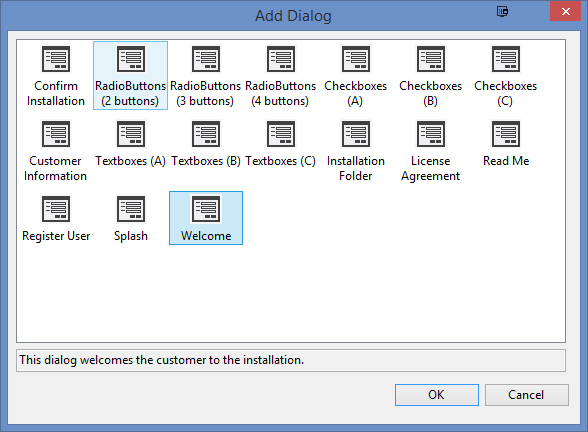Image resolution: width=588 pixels, height=432 pixels.
Task: Select the Confirm Installation dialog icon
Action: 56,59
